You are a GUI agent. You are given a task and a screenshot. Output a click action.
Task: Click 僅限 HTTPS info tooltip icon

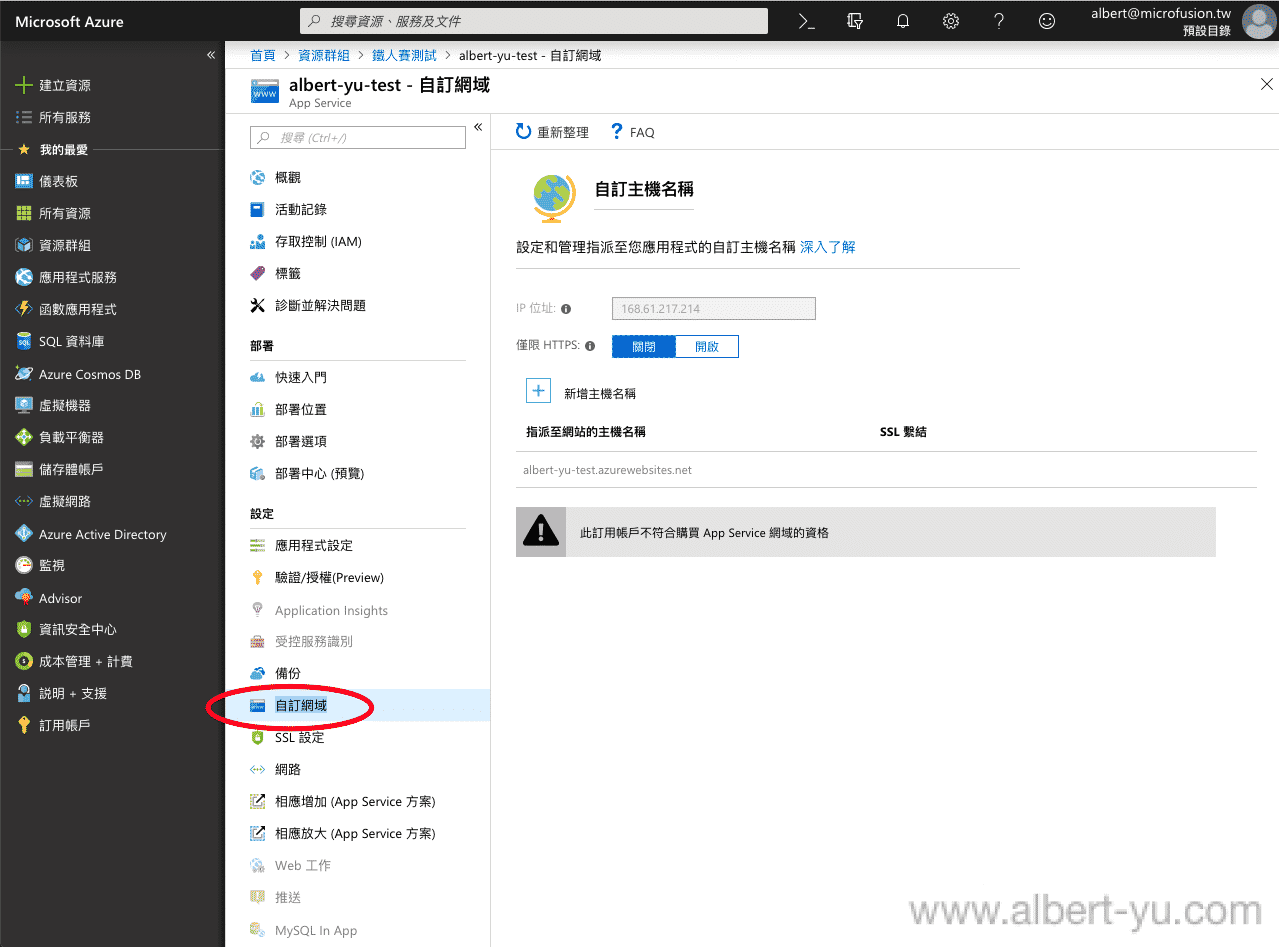pos(590,346)
